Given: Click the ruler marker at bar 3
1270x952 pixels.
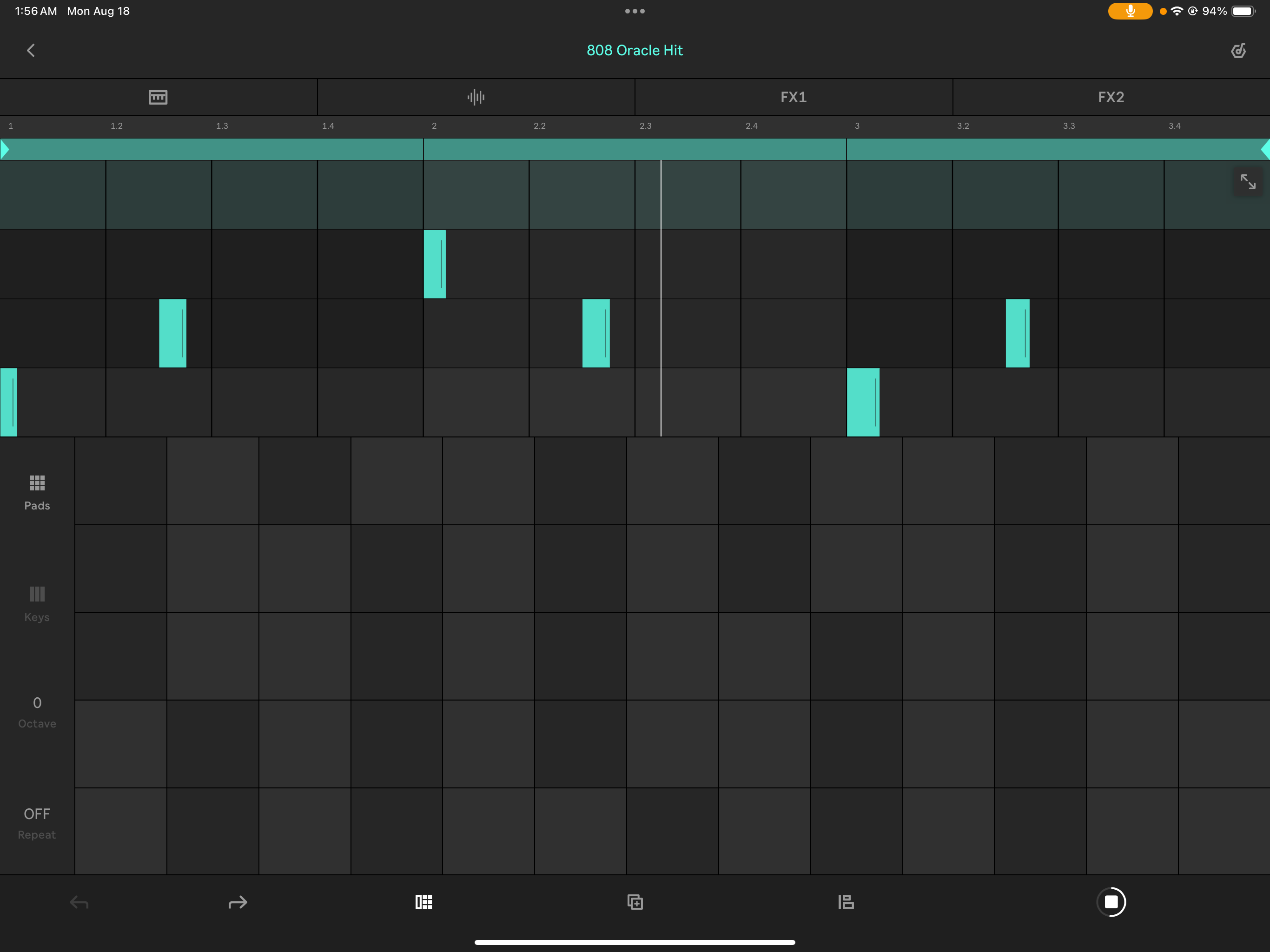Looking at the screenshot, I should point(857,126).
